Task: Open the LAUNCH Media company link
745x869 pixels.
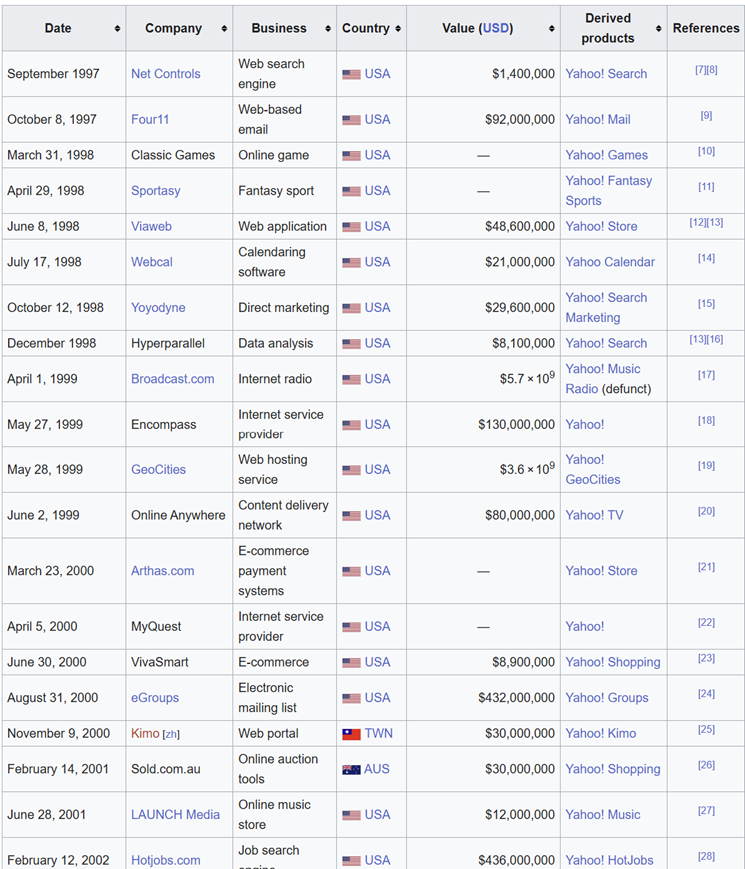Action: 175,815
